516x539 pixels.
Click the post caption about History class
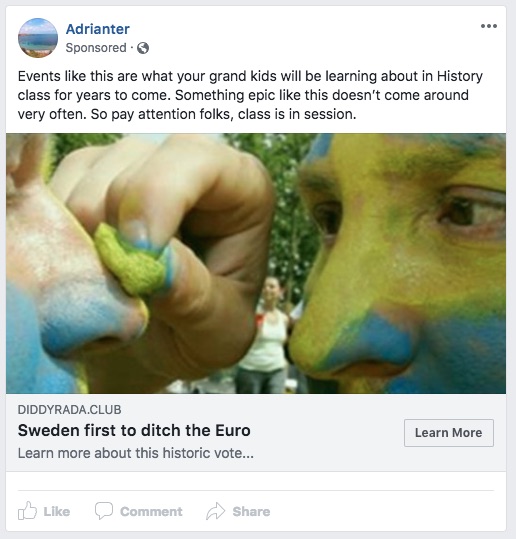tap(250, 95)
